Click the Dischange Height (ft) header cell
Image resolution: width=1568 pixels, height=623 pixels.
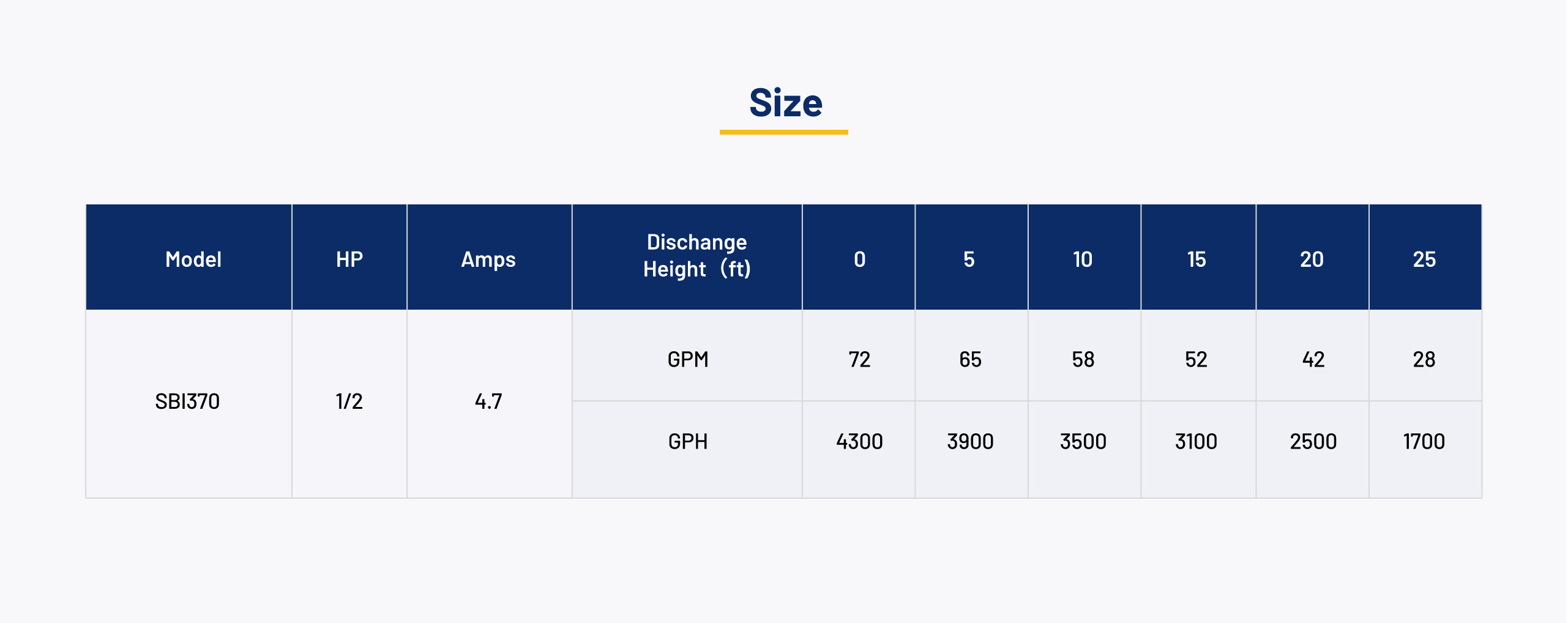click(696, 256)
